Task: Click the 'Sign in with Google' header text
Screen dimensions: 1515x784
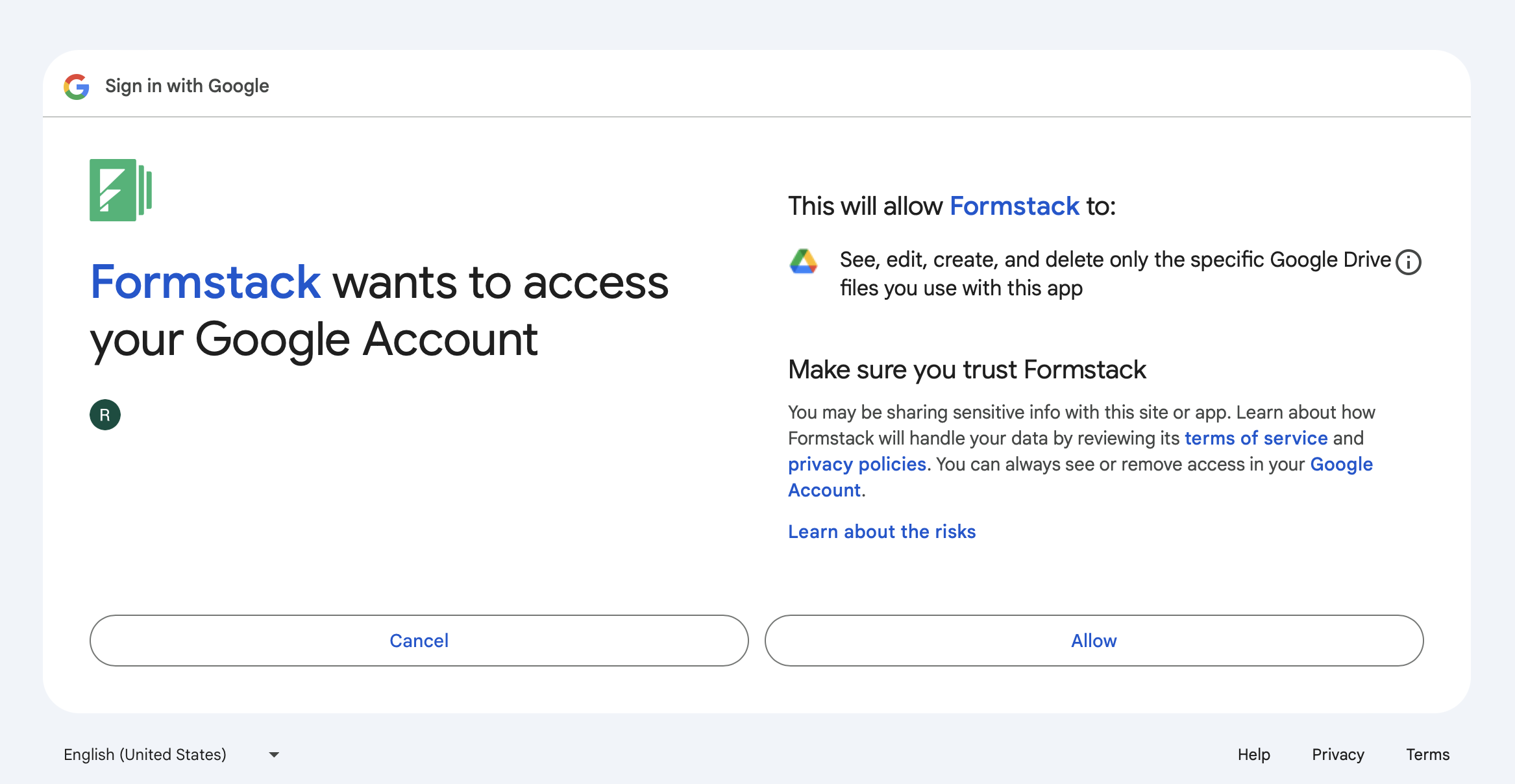Action: 187,86
